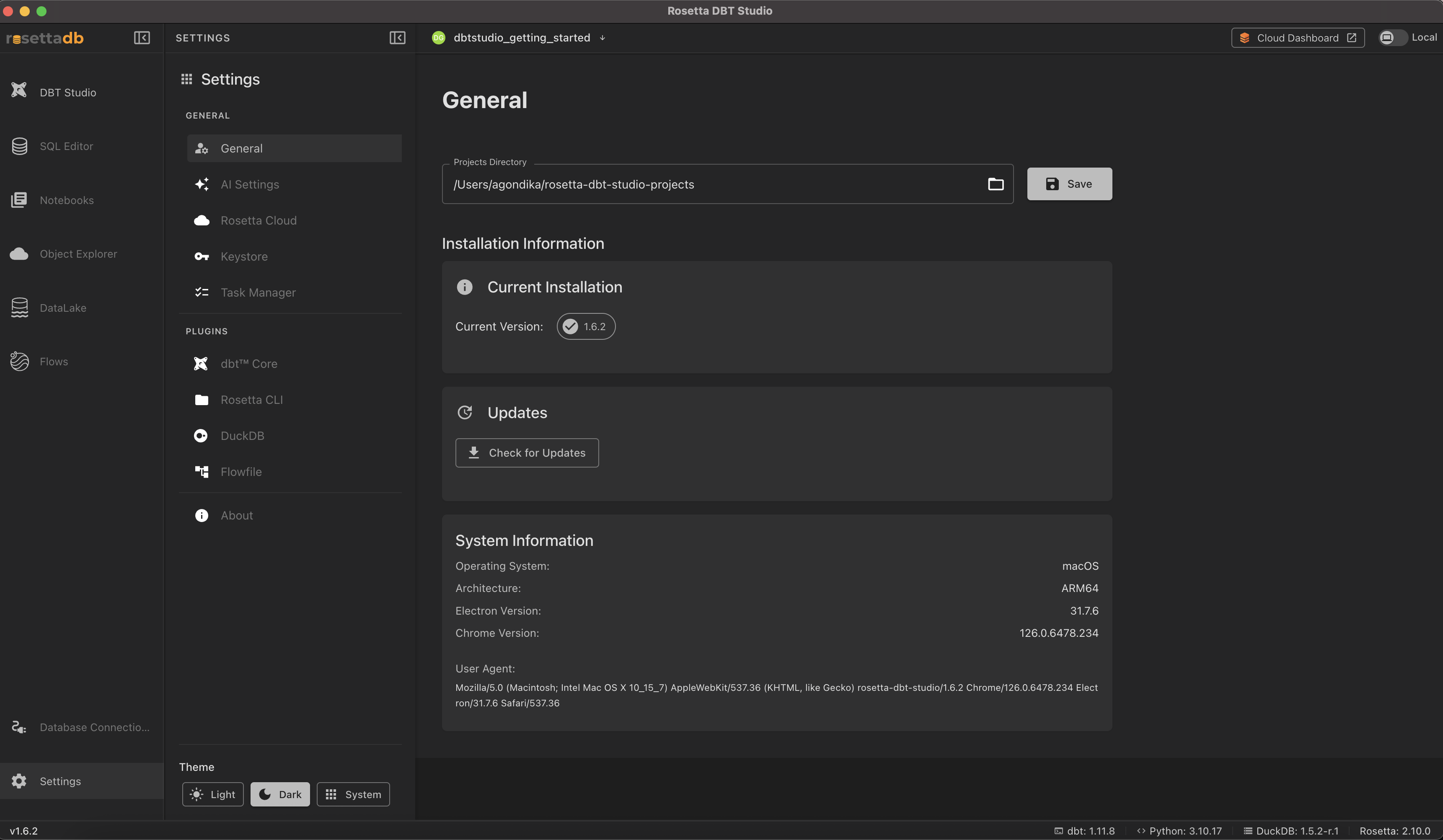Click the dbt: 1.11.8 status entry
This screenshot has height=840, width=1443.
click(1084, 831)
